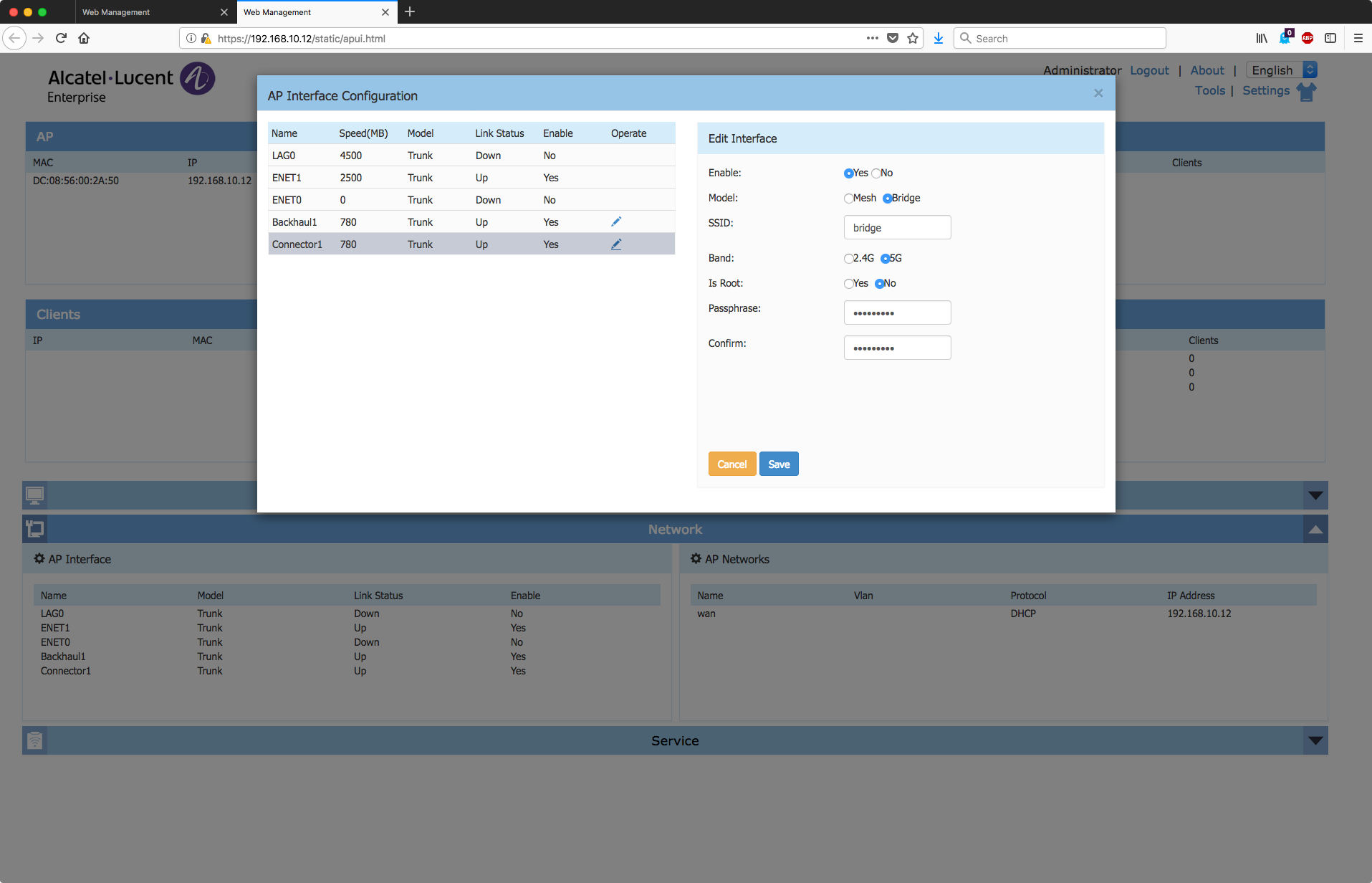The height and width of the screenshot is (883, 1372).
Task: Bookmark this page with the star icon
Action: (x=913, y=38)
